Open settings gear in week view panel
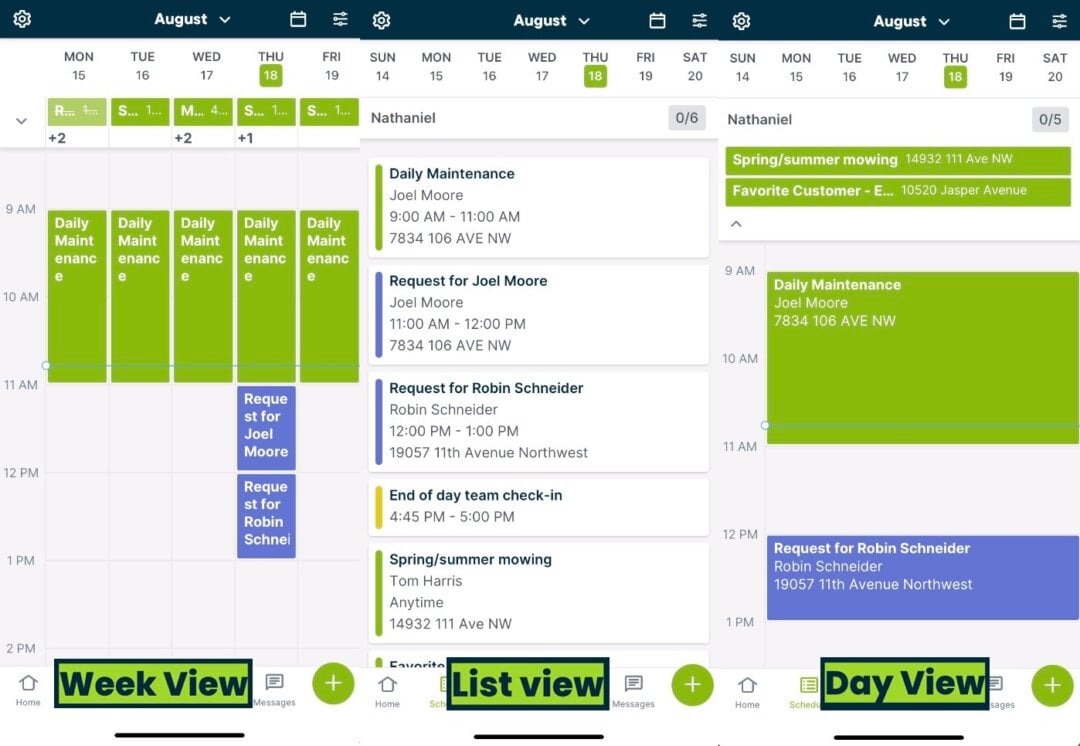Viewport: 1080px width, 746px height. tap(22, 19)
